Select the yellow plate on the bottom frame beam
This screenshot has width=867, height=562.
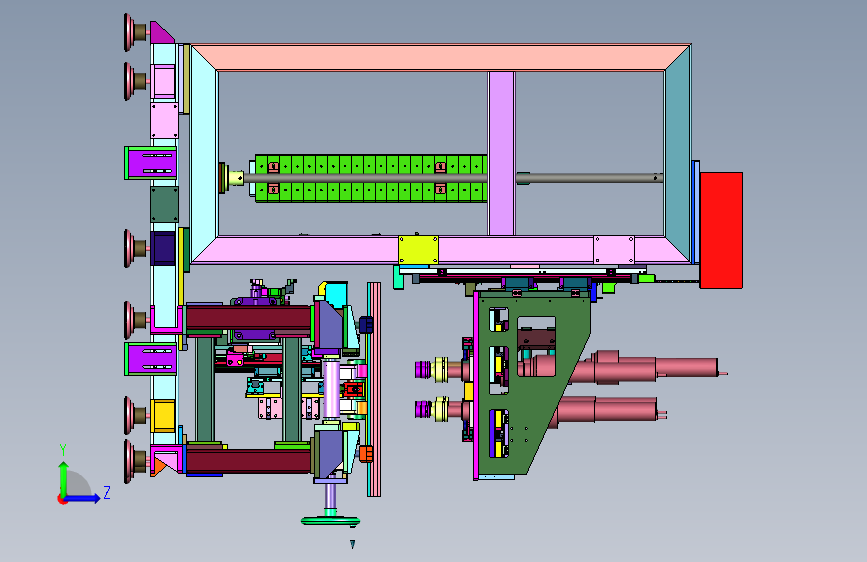[x=419, y=250]
